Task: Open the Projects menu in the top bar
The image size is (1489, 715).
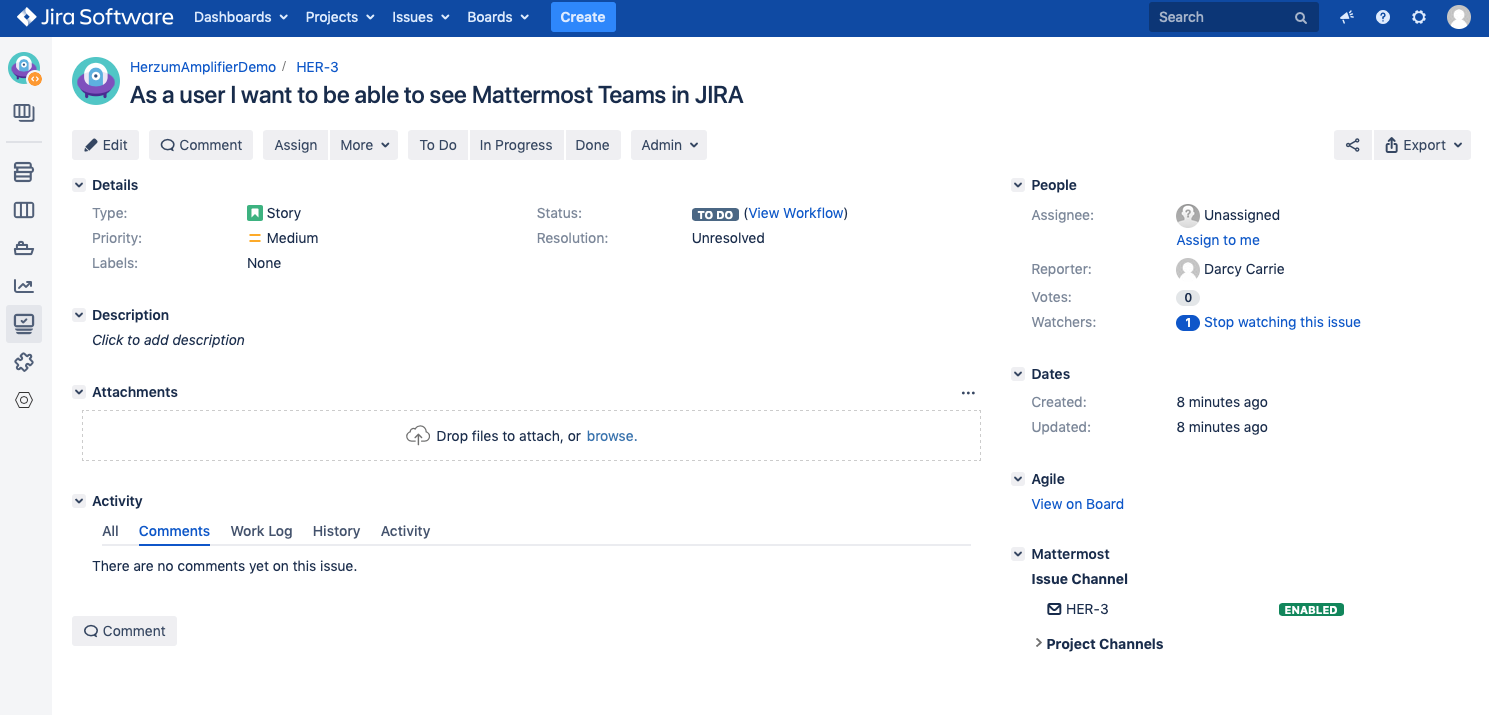Action: 339,17
